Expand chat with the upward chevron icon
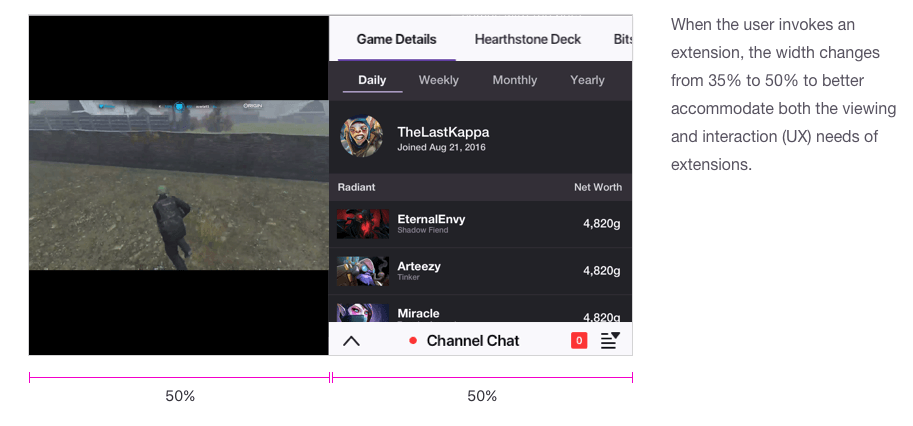 click(351, 341)
